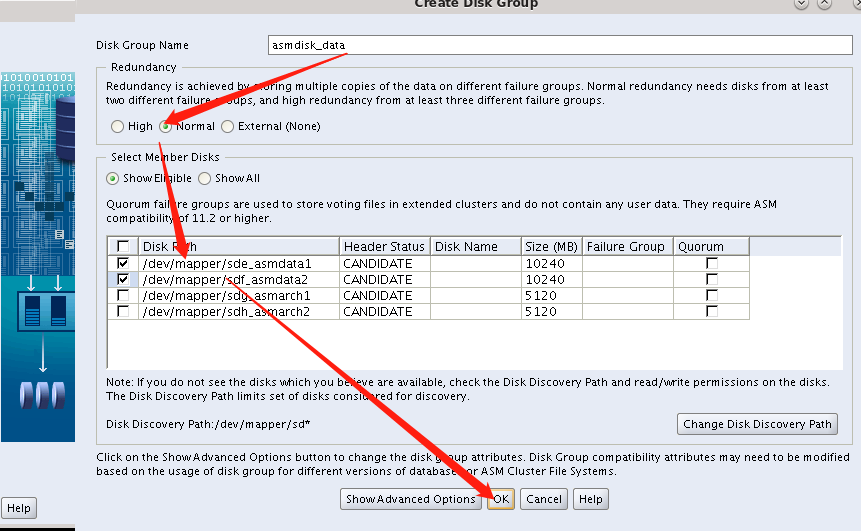Enable Quorum for sdf_asmdata2 row

coord(712,279)
